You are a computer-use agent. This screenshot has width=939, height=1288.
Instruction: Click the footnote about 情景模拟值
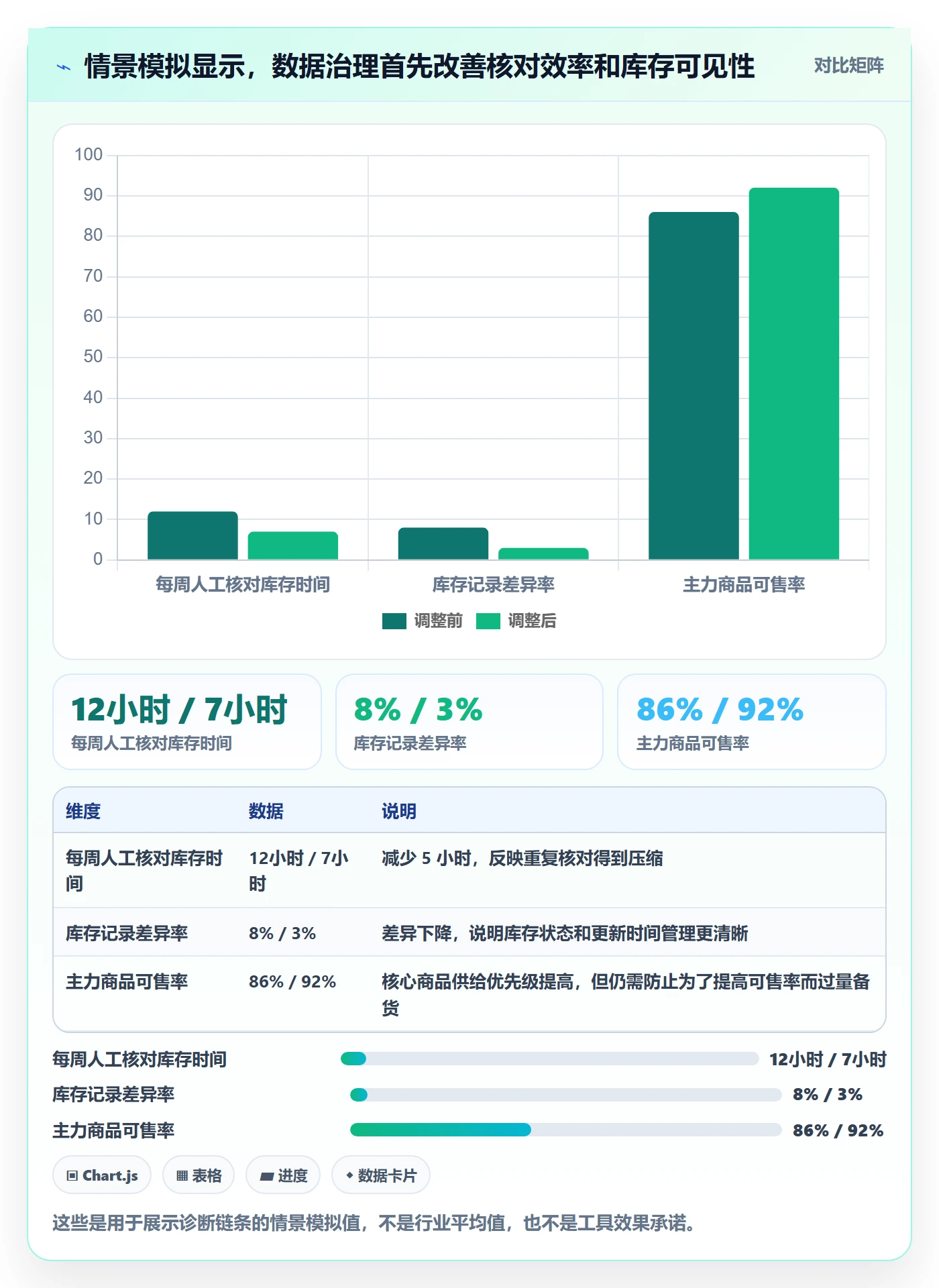click(x=377, y=1223)
